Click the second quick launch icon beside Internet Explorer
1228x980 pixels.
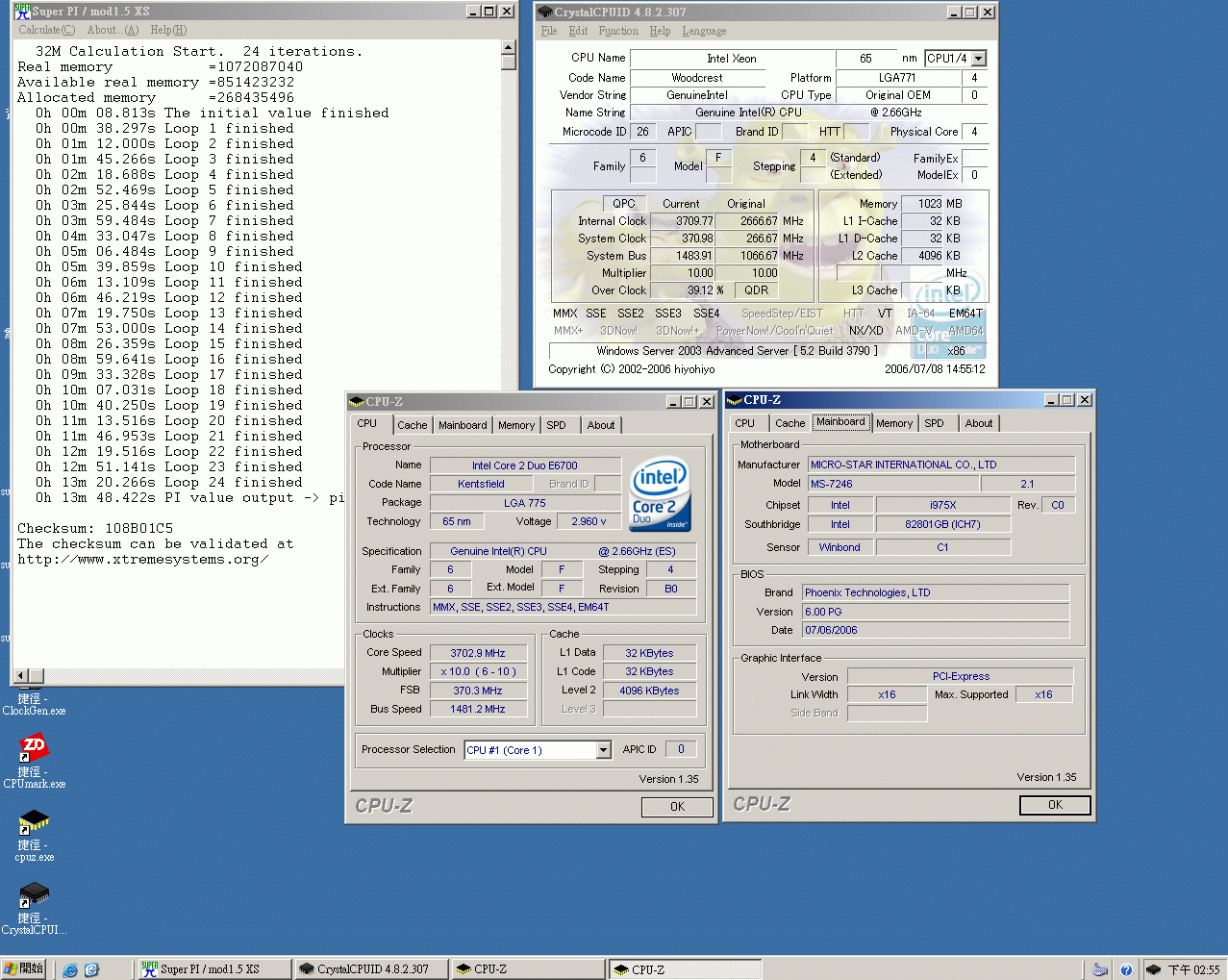pos(91,969)
